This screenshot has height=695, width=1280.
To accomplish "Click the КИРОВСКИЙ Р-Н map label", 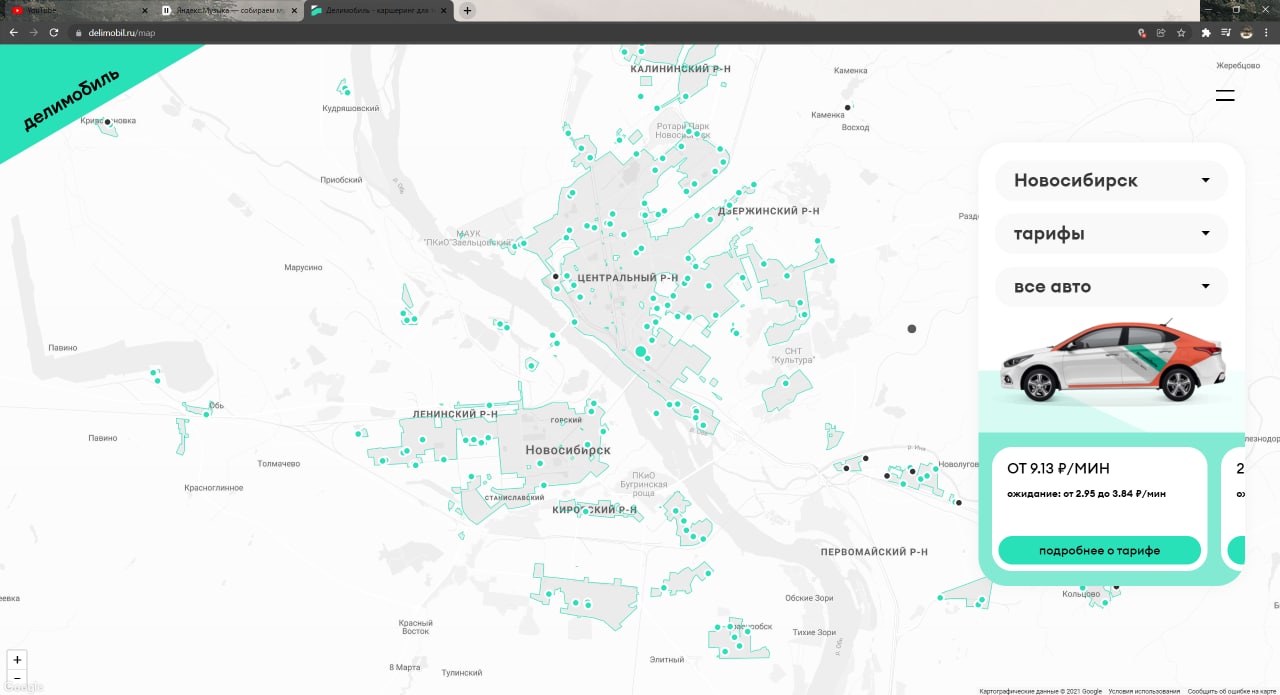I will click(594, 509).
